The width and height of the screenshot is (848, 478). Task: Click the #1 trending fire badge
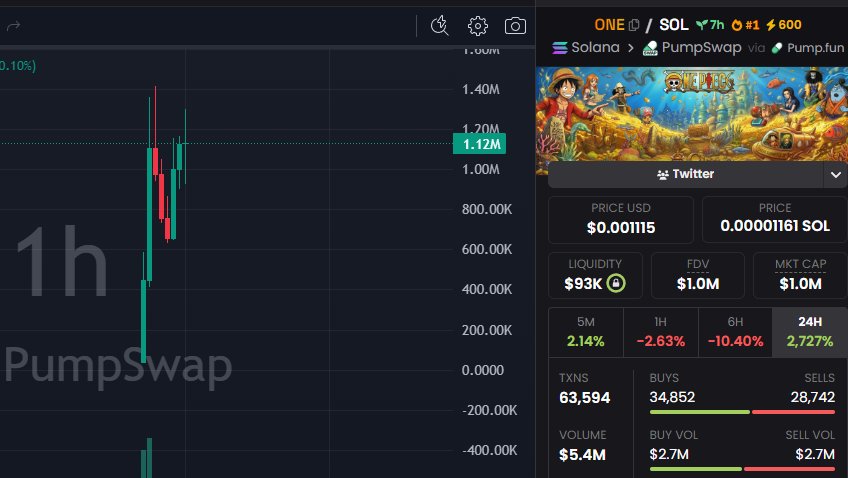745,25
